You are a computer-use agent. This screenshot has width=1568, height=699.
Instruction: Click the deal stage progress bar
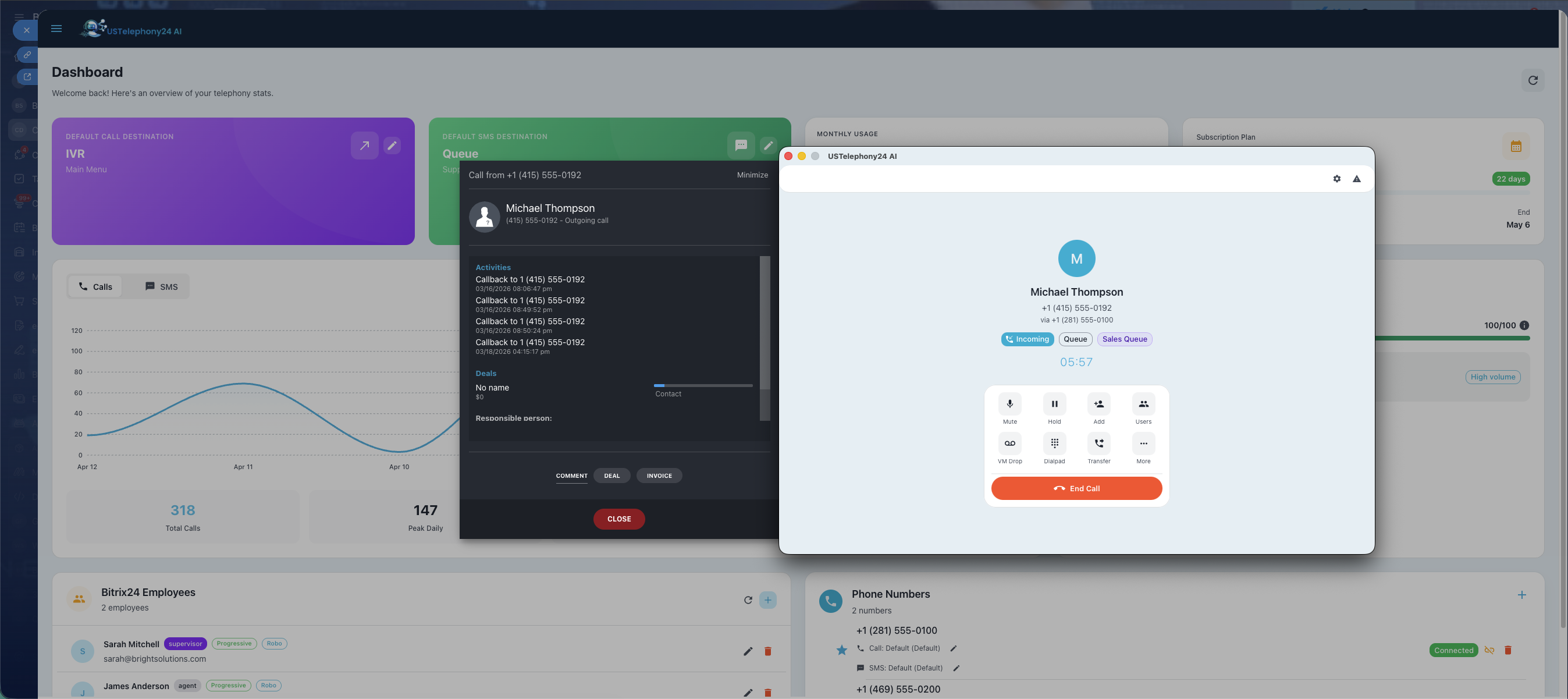pos(702,386)
